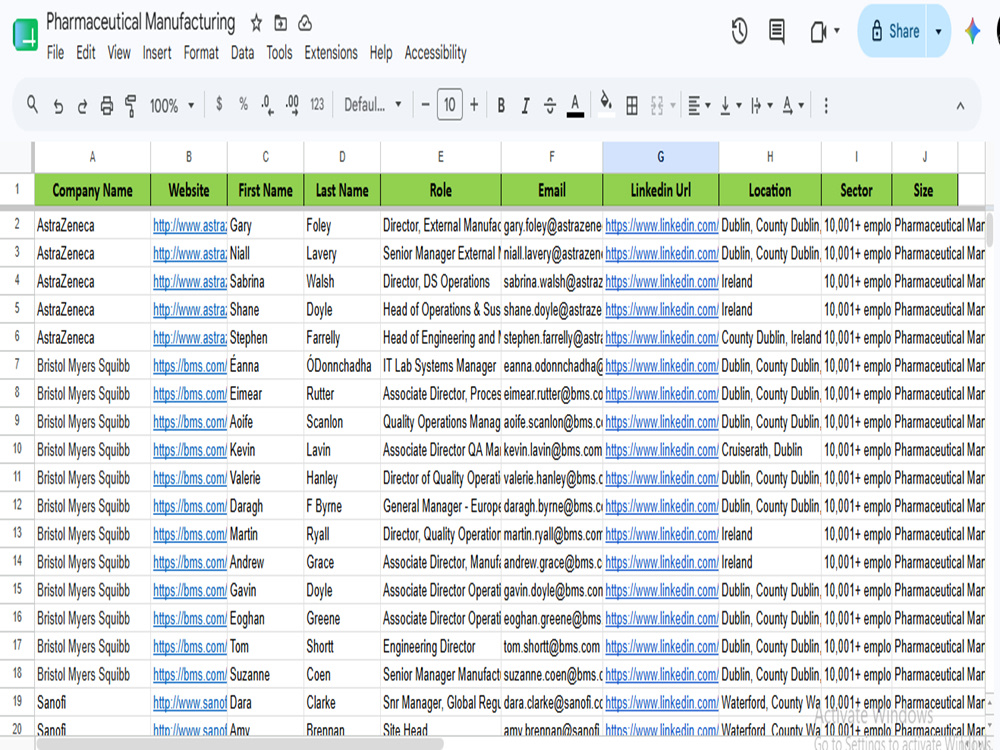Open the Data menu
The height and width of the screenshot is (750, 1000).
(242, 52)
